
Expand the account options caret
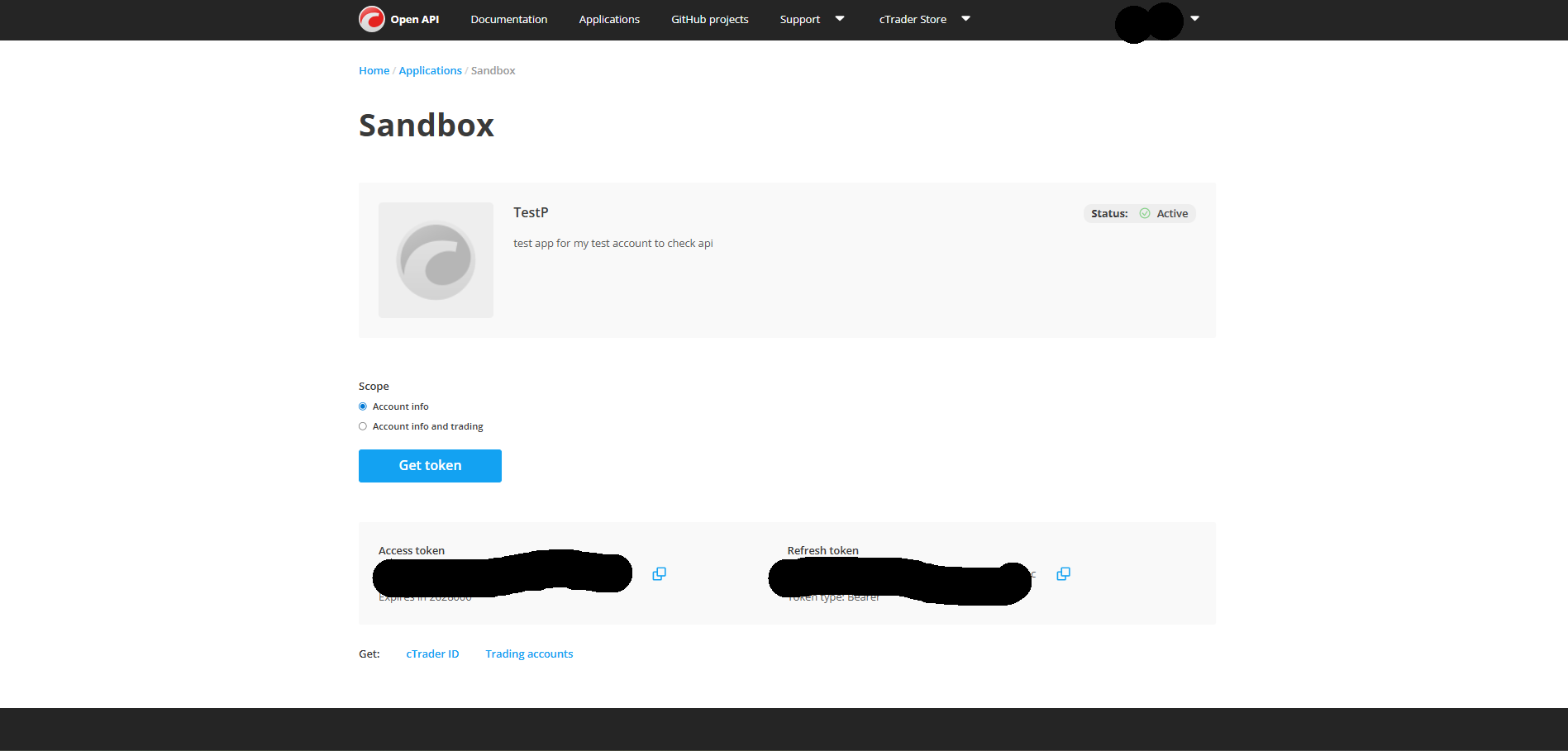click(x=1195, y=17)
